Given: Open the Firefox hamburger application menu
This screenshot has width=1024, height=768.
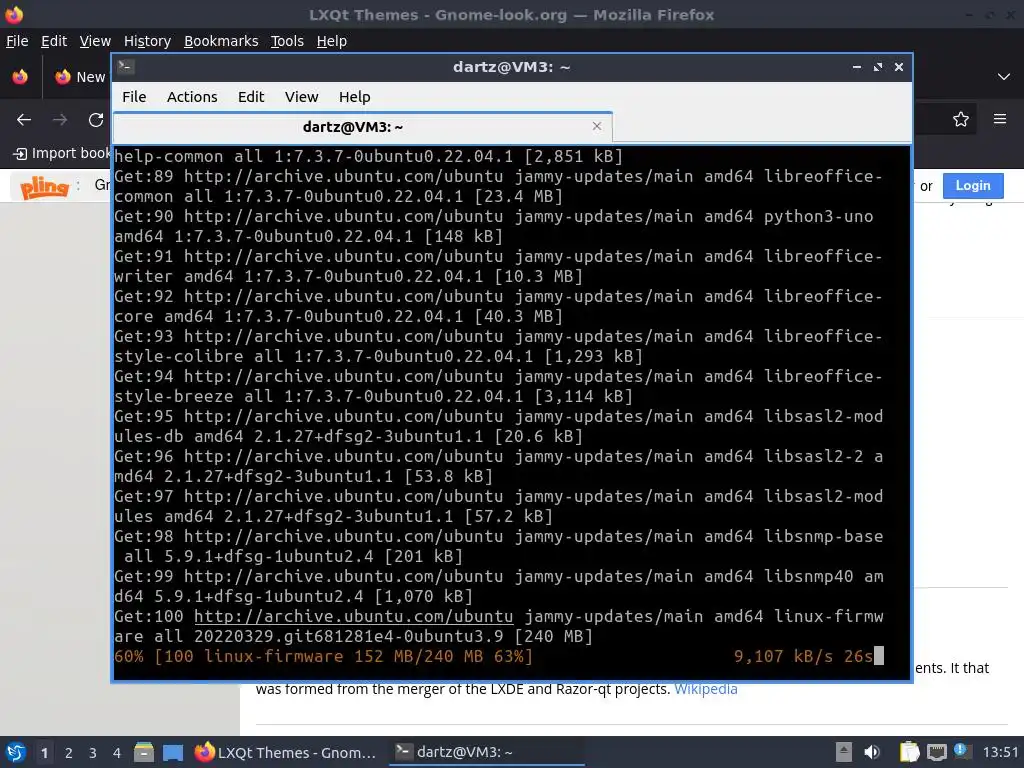Looking at the screenshot, I should pos(1000,119).
